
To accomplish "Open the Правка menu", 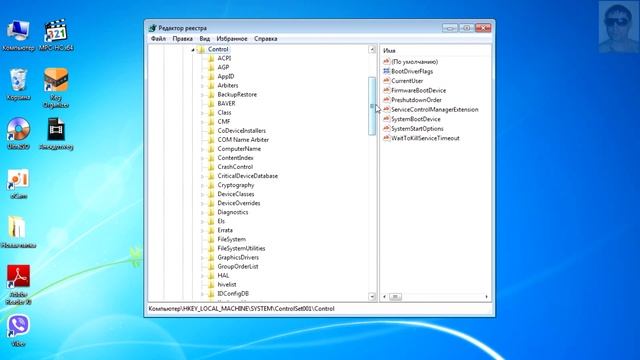I will point(182,38).
